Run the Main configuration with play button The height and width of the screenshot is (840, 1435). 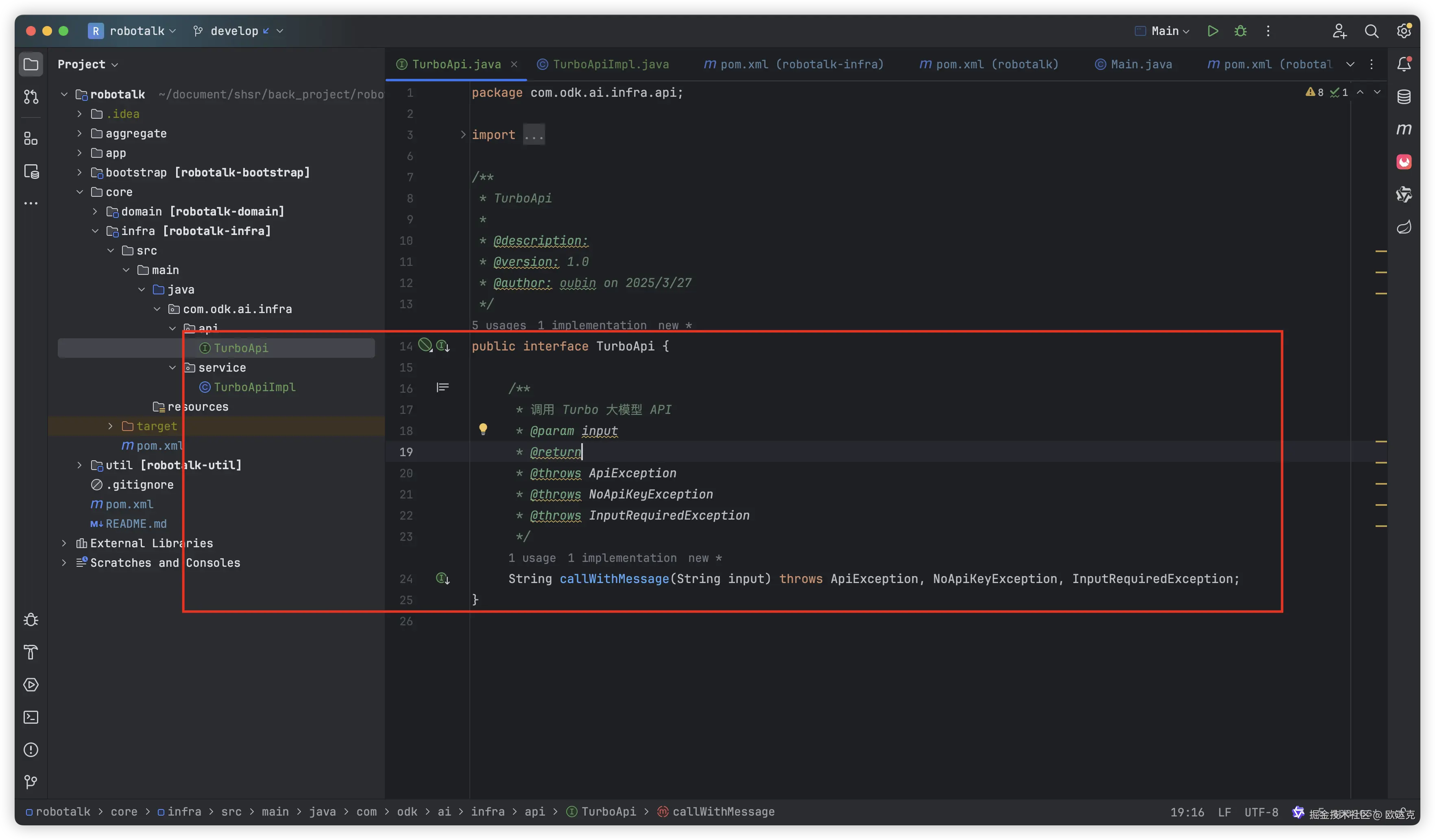1213,31
